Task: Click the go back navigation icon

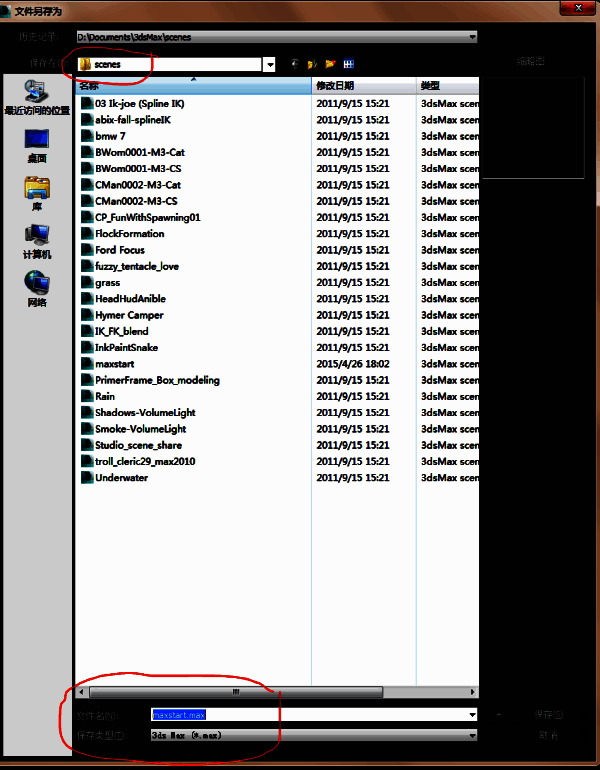Action: coord(296,64)
